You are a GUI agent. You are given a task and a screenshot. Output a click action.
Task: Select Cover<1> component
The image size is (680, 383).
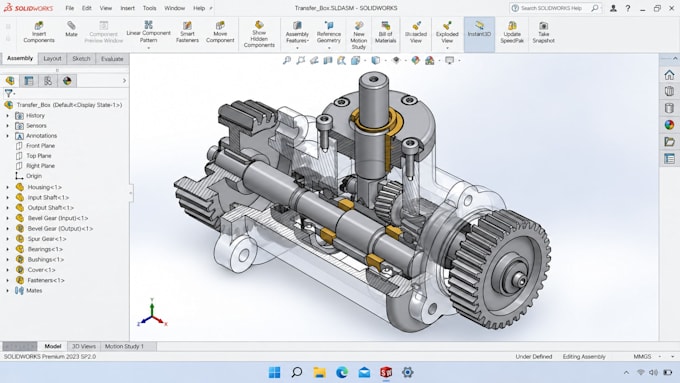click(x=41, y=270)
